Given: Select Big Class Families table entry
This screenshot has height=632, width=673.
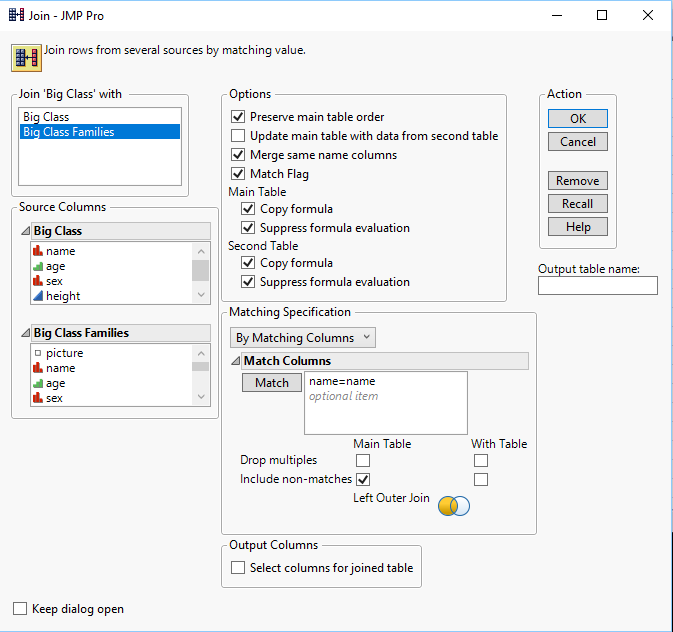Looking at the screenshot, I should click(x=68, y=132).
